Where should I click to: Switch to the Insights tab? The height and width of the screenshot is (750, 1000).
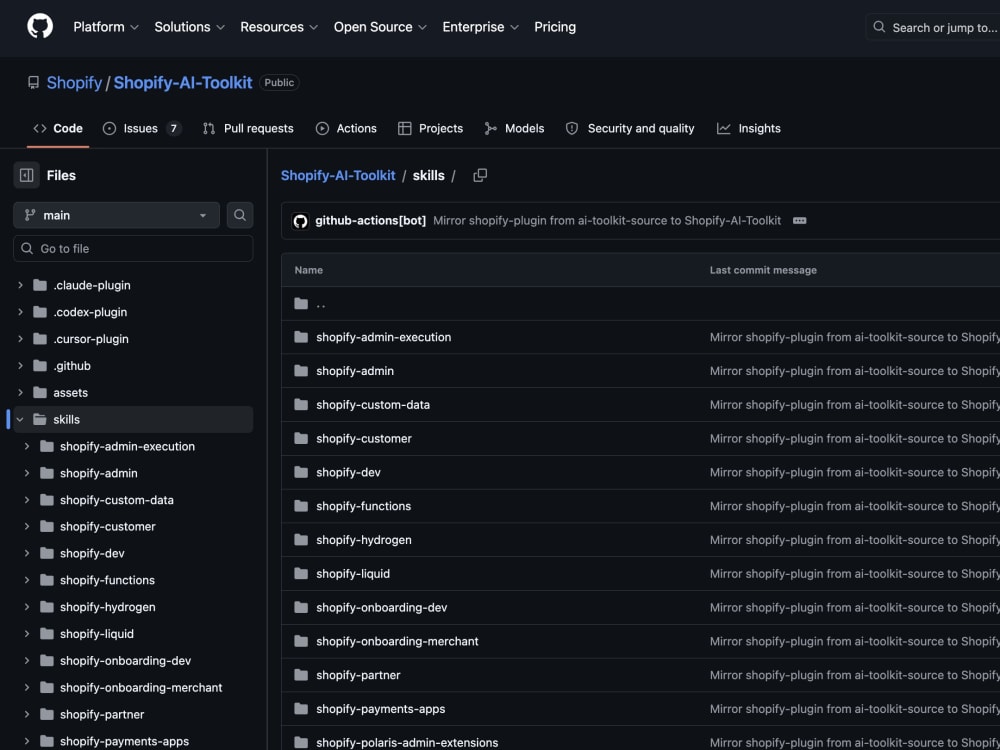[749, 128]
